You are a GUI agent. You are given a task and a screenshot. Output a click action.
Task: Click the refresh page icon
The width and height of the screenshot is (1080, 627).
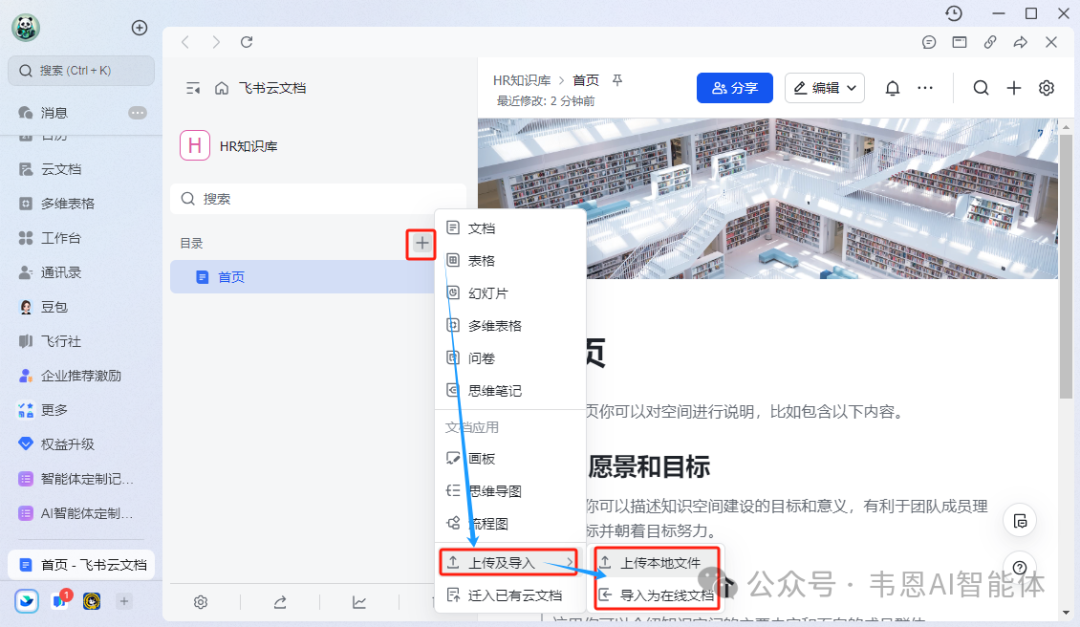(x=247, y=42)
